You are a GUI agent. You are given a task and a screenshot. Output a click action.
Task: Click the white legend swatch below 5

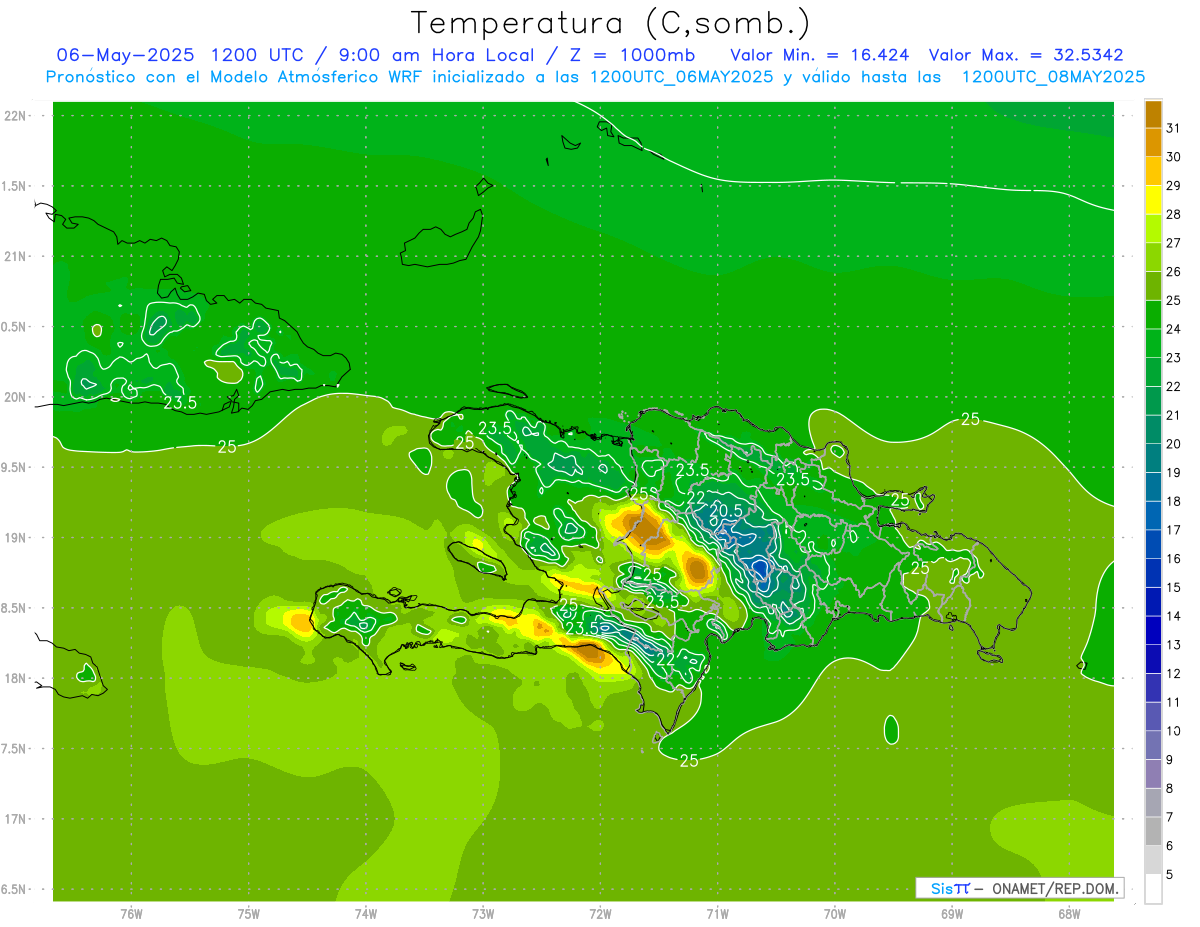coord(1153,889)
